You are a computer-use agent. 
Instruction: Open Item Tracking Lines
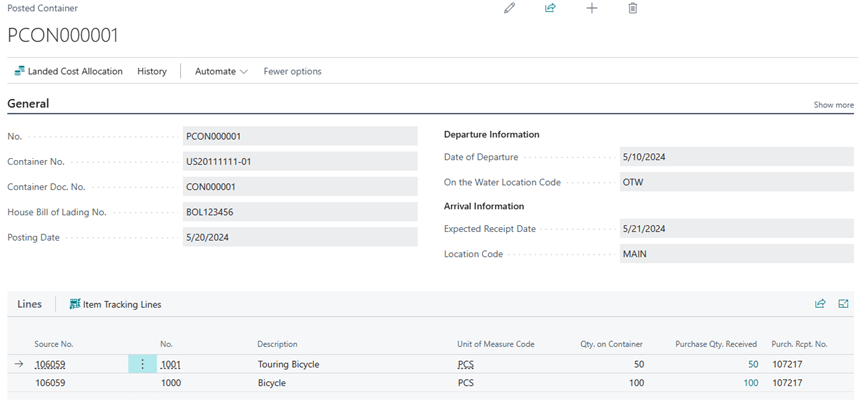[116, 304]
